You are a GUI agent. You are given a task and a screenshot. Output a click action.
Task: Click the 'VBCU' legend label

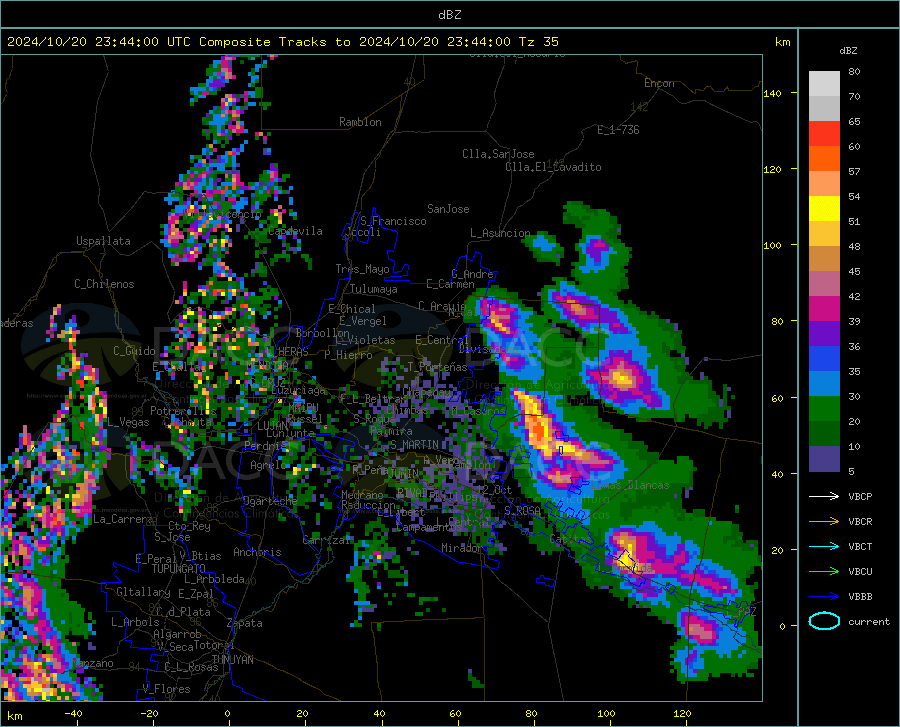[860, 572]
